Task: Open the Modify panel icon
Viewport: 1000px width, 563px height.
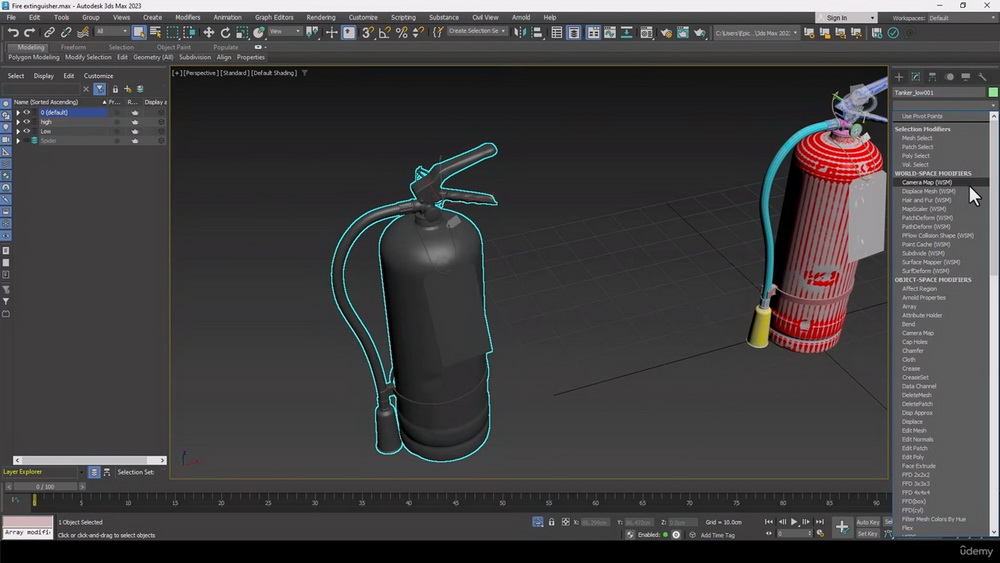Action: [x=916, y=77]
